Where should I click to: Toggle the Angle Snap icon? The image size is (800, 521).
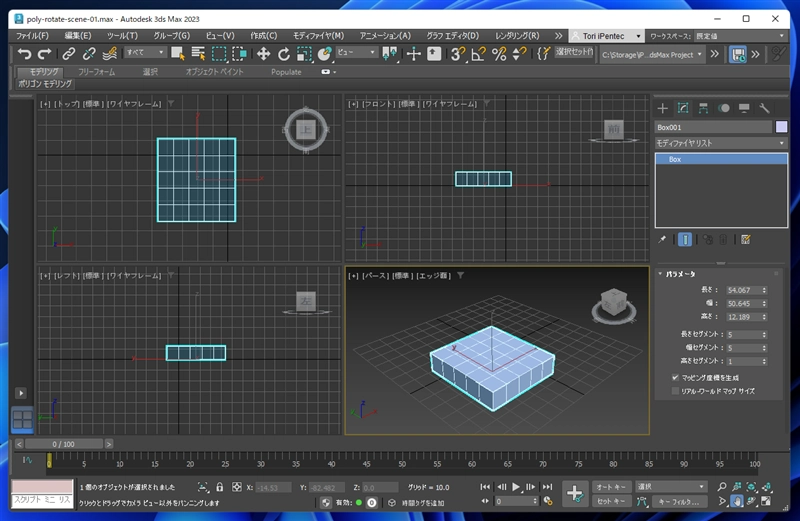tap(478, 54)
